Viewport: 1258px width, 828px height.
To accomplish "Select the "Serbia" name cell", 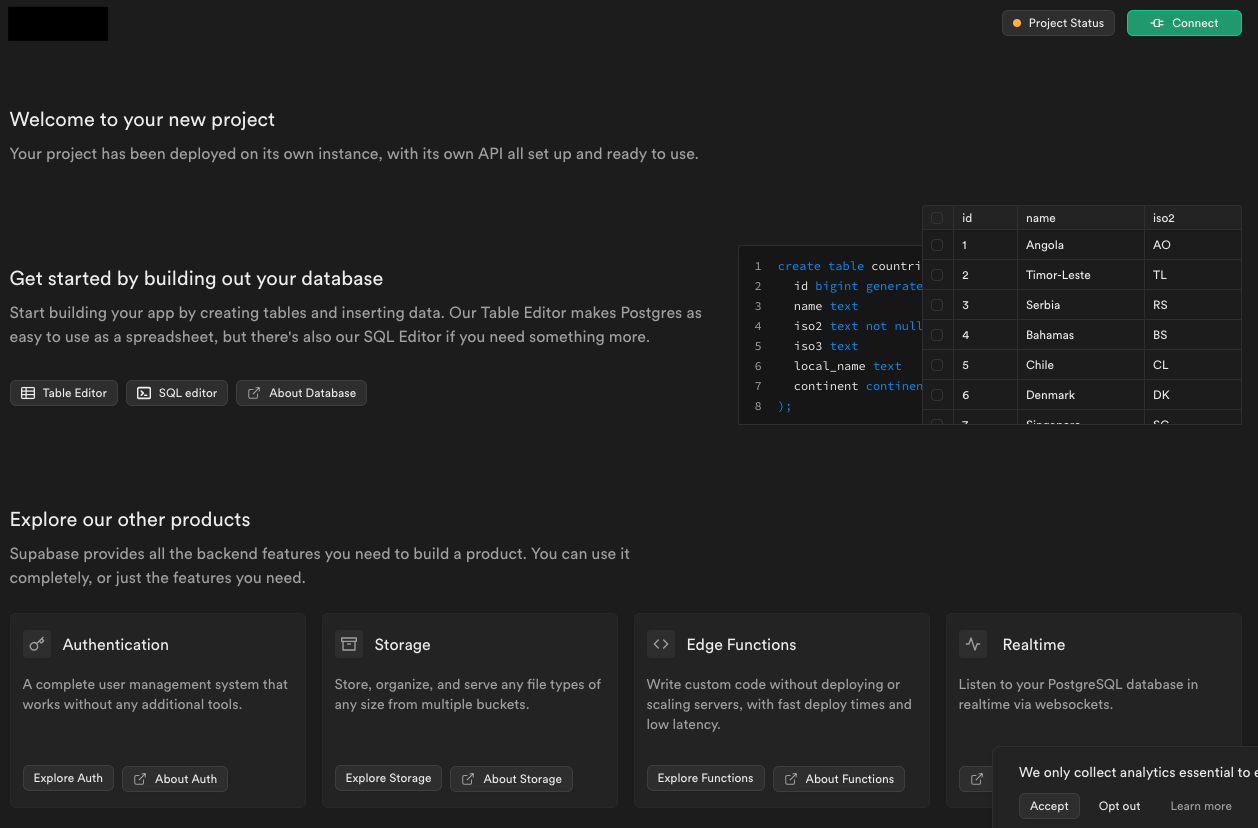I will 1081,305.
